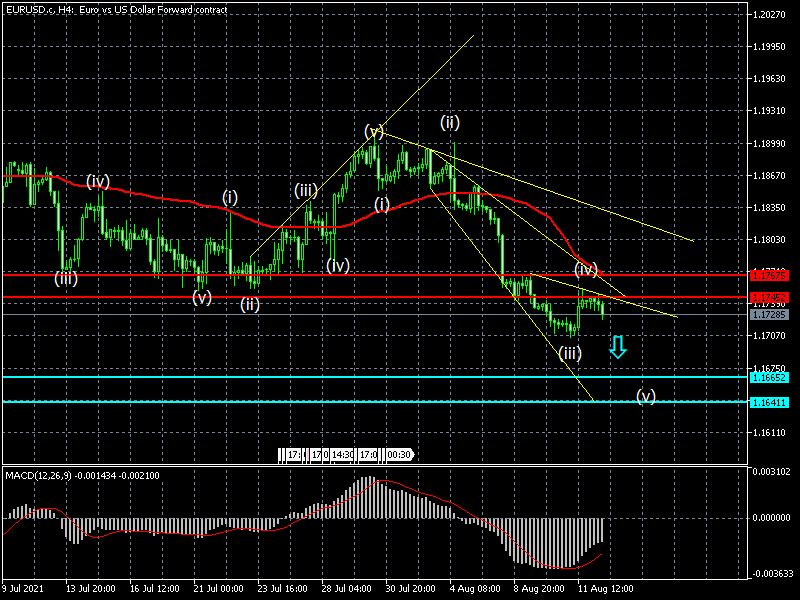Select the (v) wave label at the July high

tap(374, 131)
